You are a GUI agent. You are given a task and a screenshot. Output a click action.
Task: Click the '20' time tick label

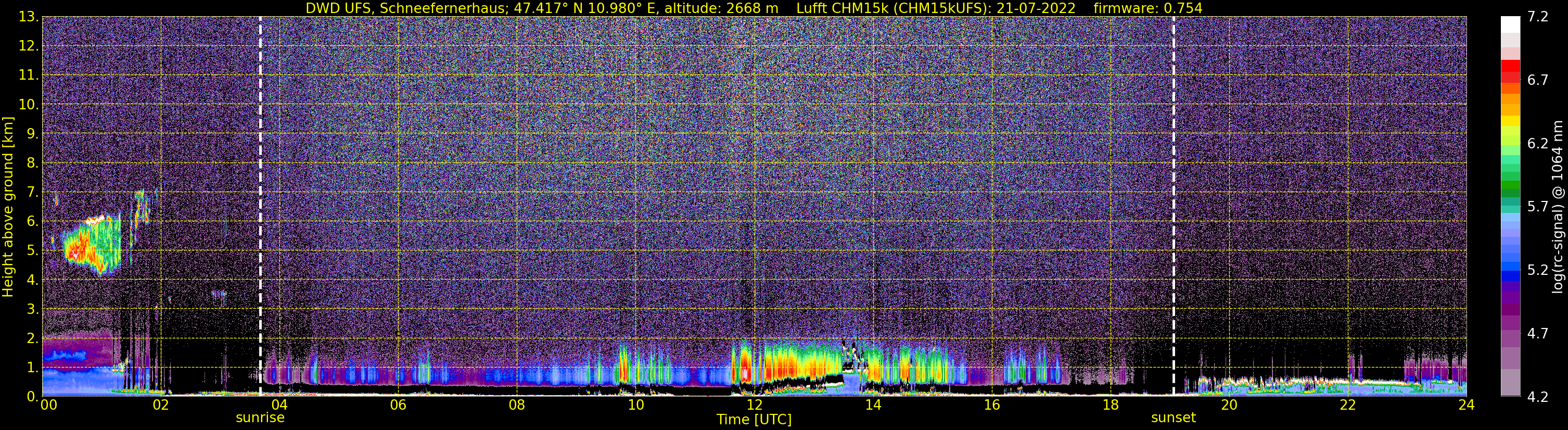coord(1229,405)
